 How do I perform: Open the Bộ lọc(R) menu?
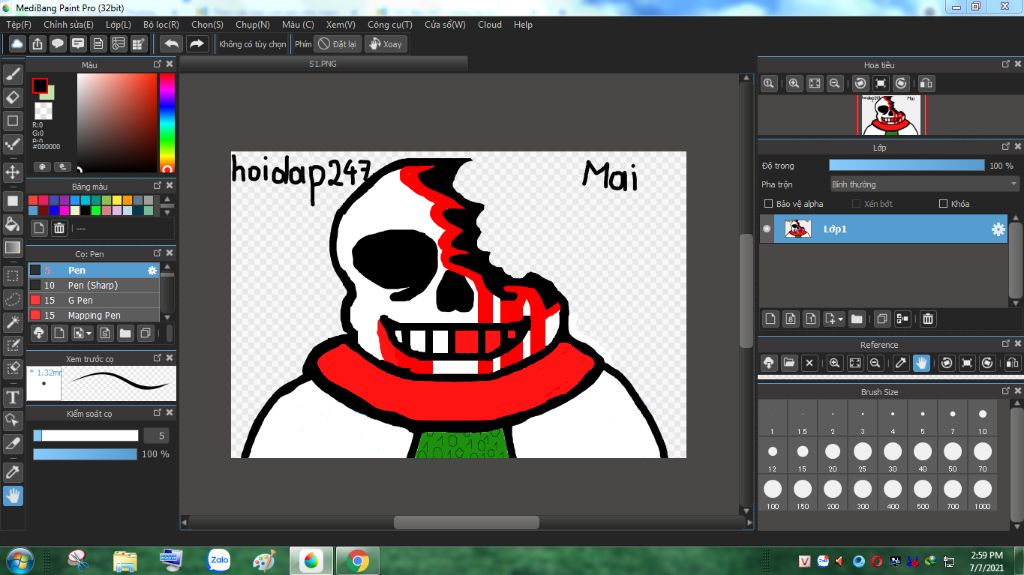point(161,25)
